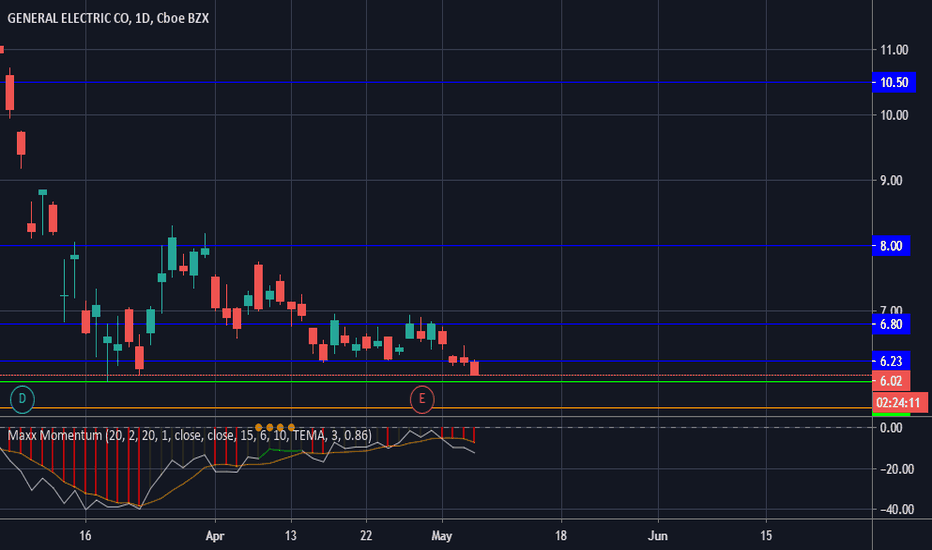Select the 8.00 blue price label
The height and width of the screenshot is (550, 932).
point(890,246)
